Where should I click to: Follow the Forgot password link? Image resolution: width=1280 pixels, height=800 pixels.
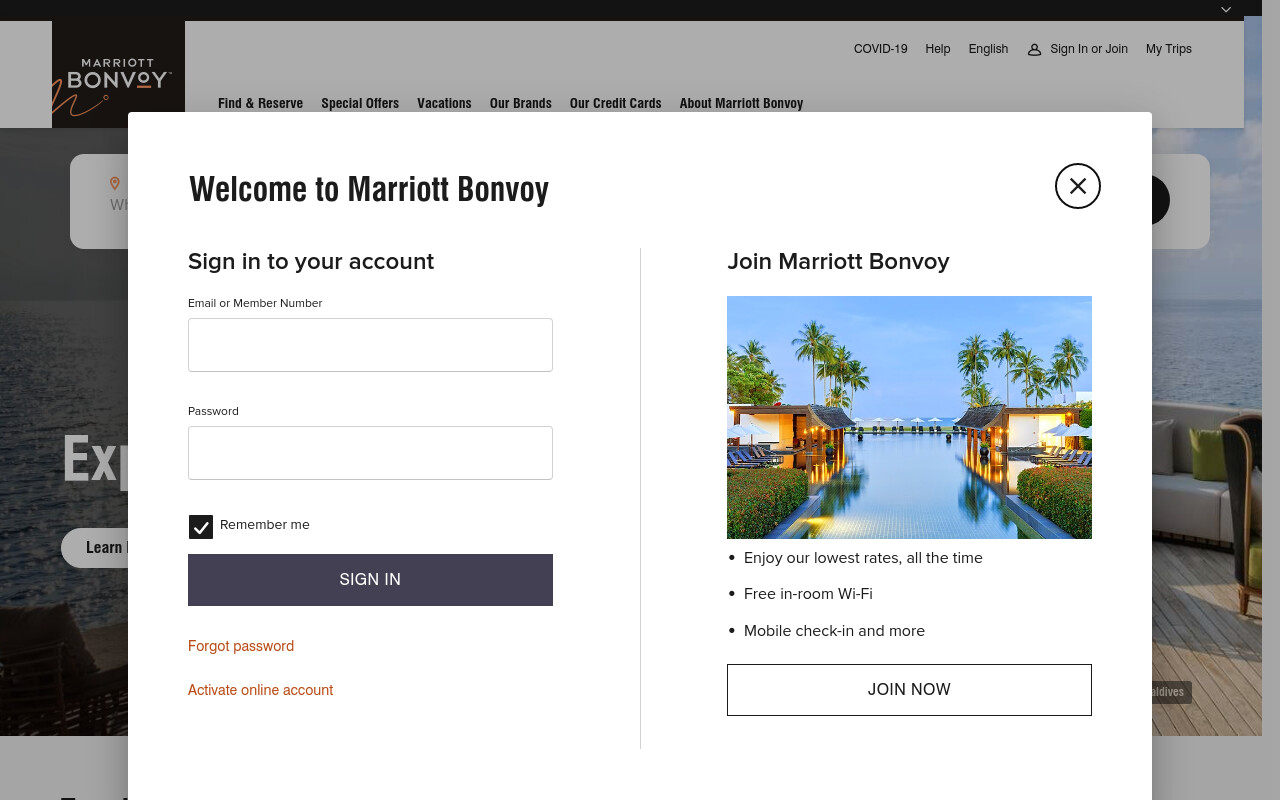coord(241,646)
